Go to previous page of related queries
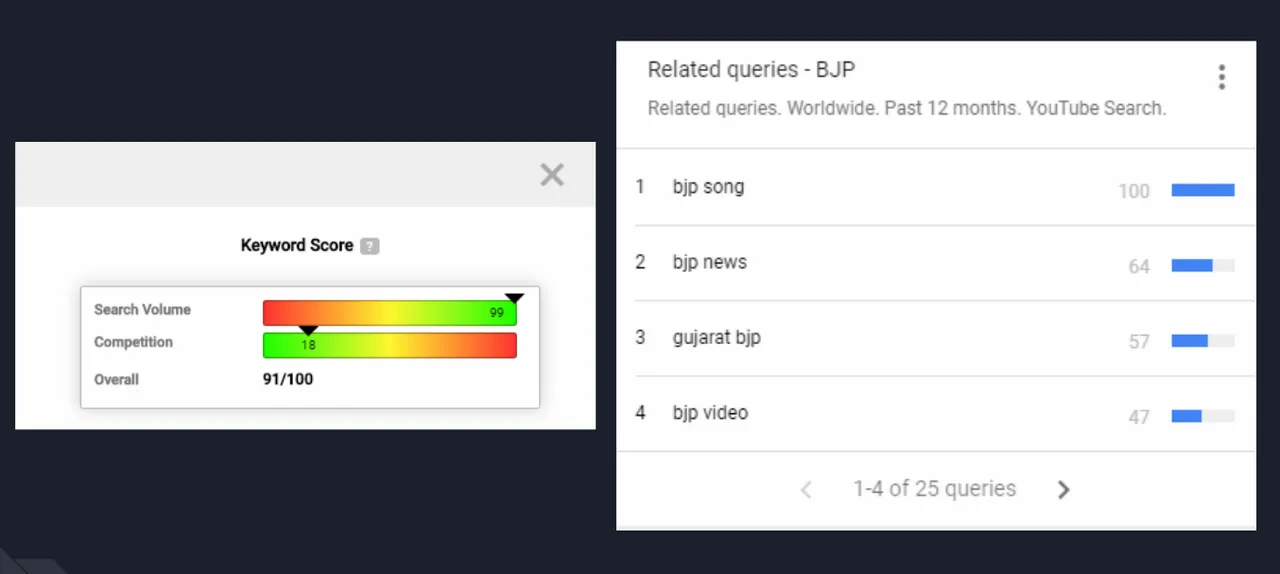This screenshot has height=574, width=1280. pyautogui.click(x=807, y=489)
